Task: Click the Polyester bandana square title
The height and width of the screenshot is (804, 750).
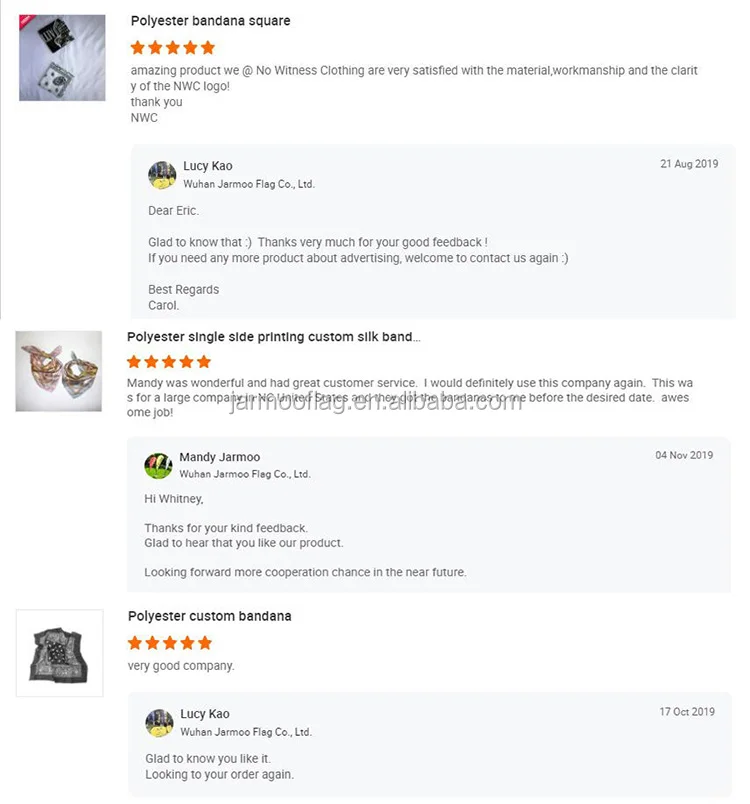Action: pyautogui.click(x=211, y=21)
